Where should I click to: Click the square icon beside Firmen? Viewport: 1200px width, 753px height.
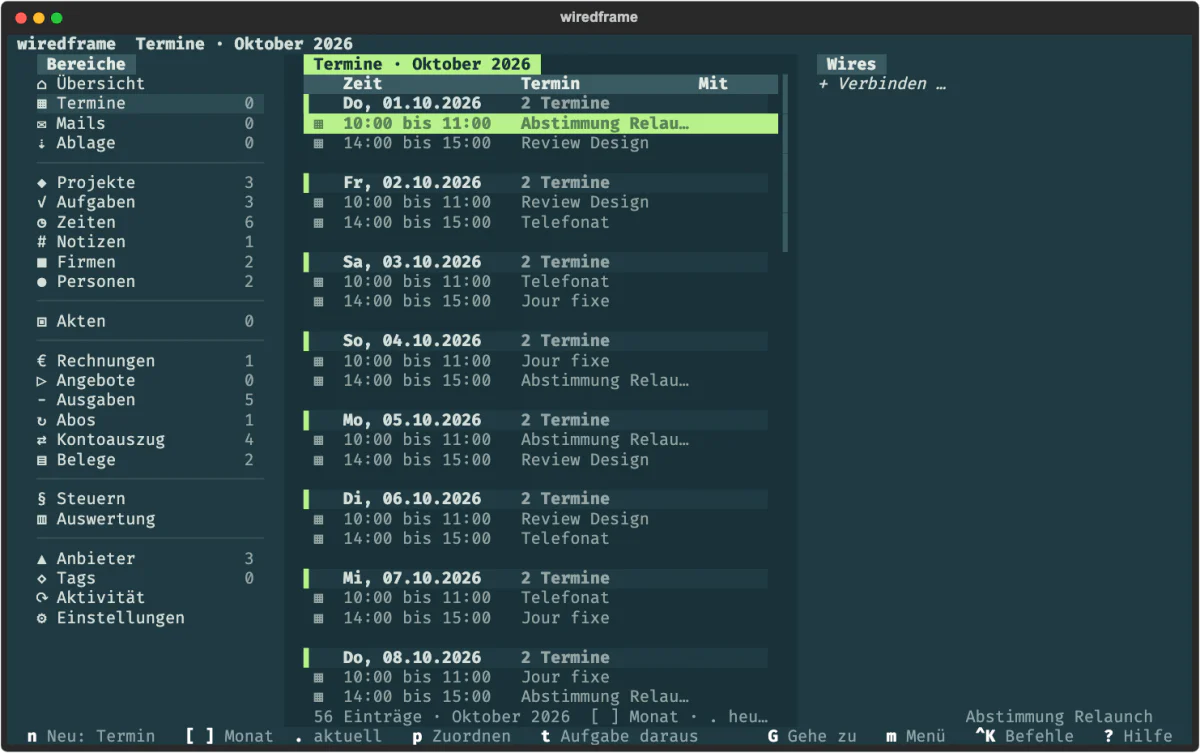click(x=42, y=262)
